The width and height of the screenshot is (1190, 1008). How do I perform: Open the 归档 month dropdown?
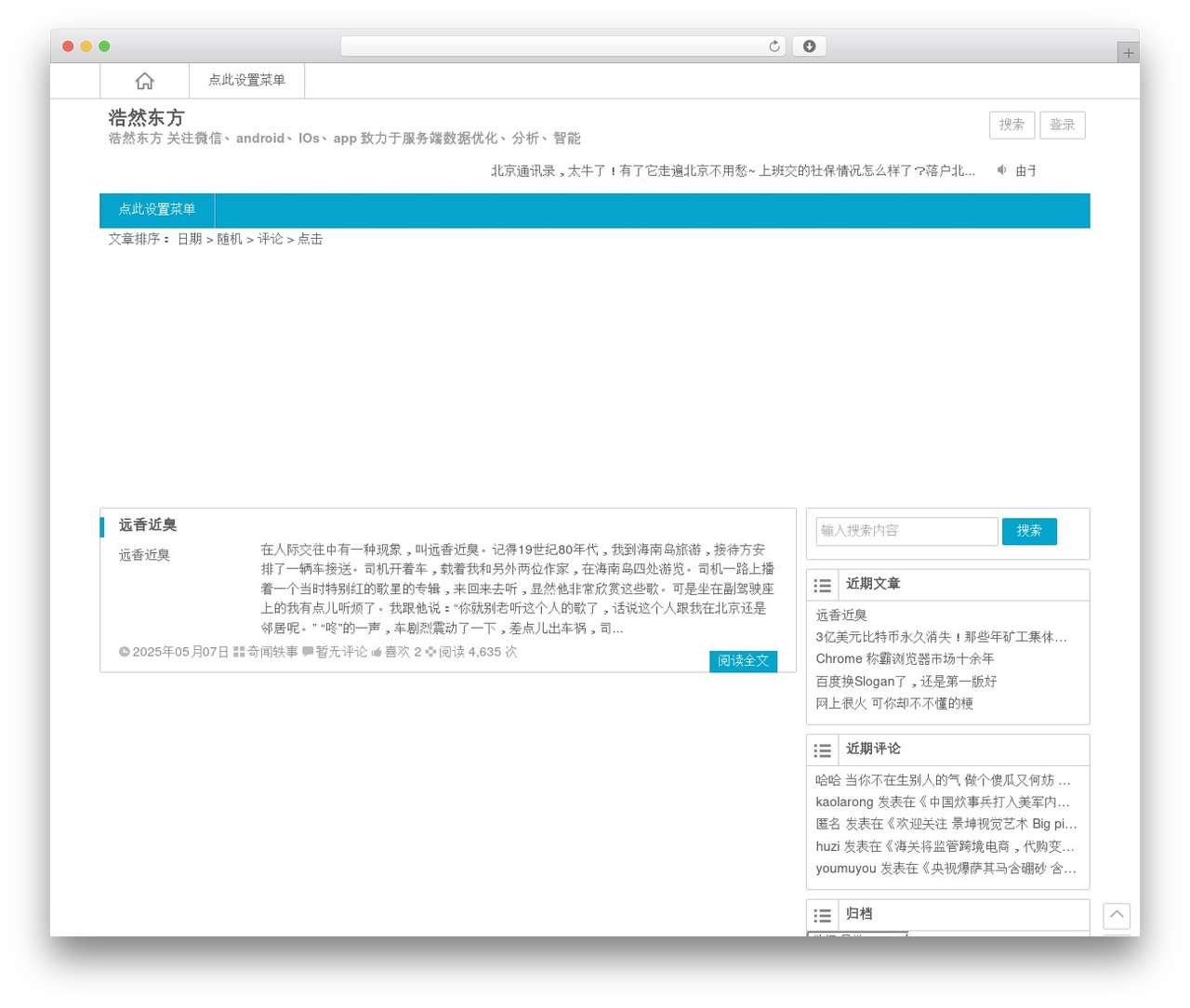coord(857,933)
